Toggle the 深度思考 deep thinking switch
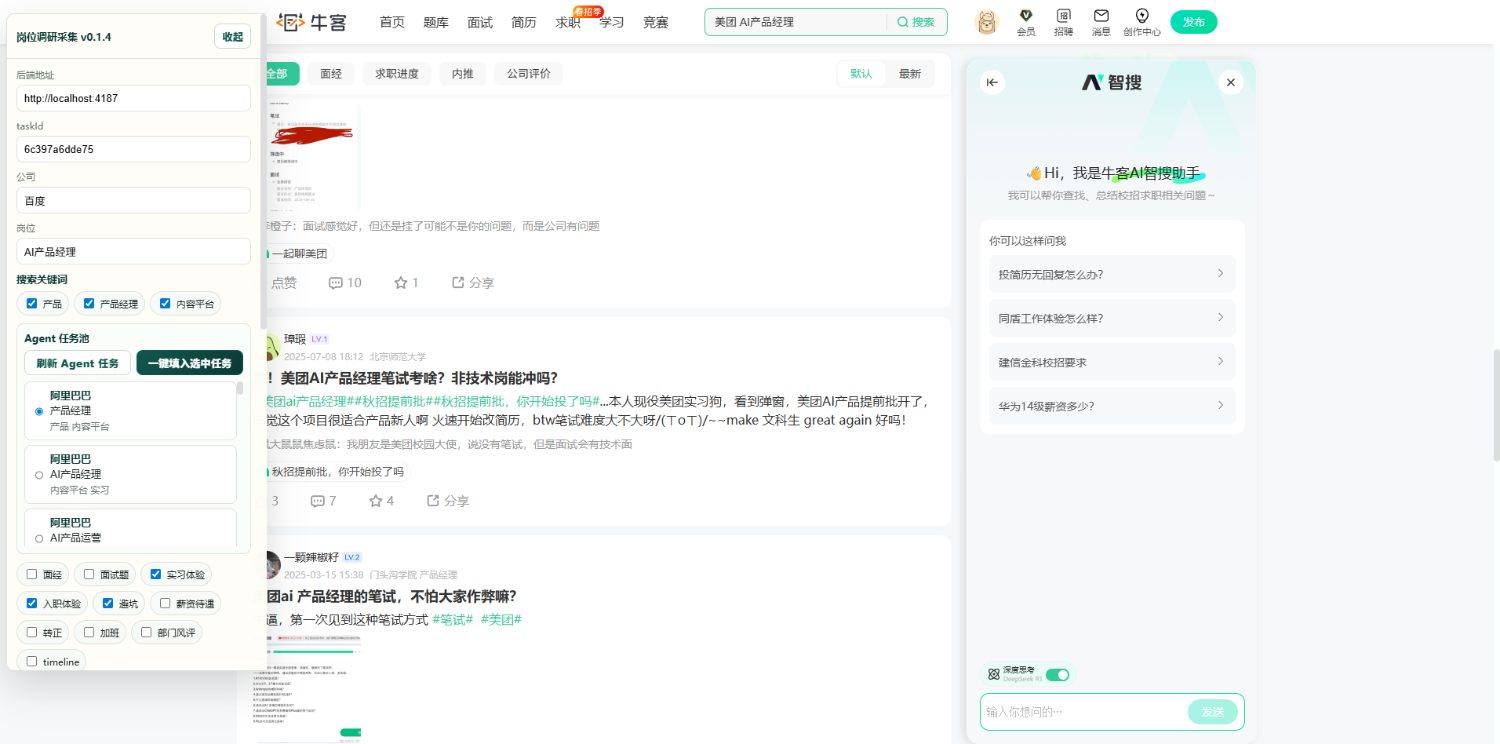Image resolution: width=1500 pixels, height=744 pixels. [x=1057, y=675]
